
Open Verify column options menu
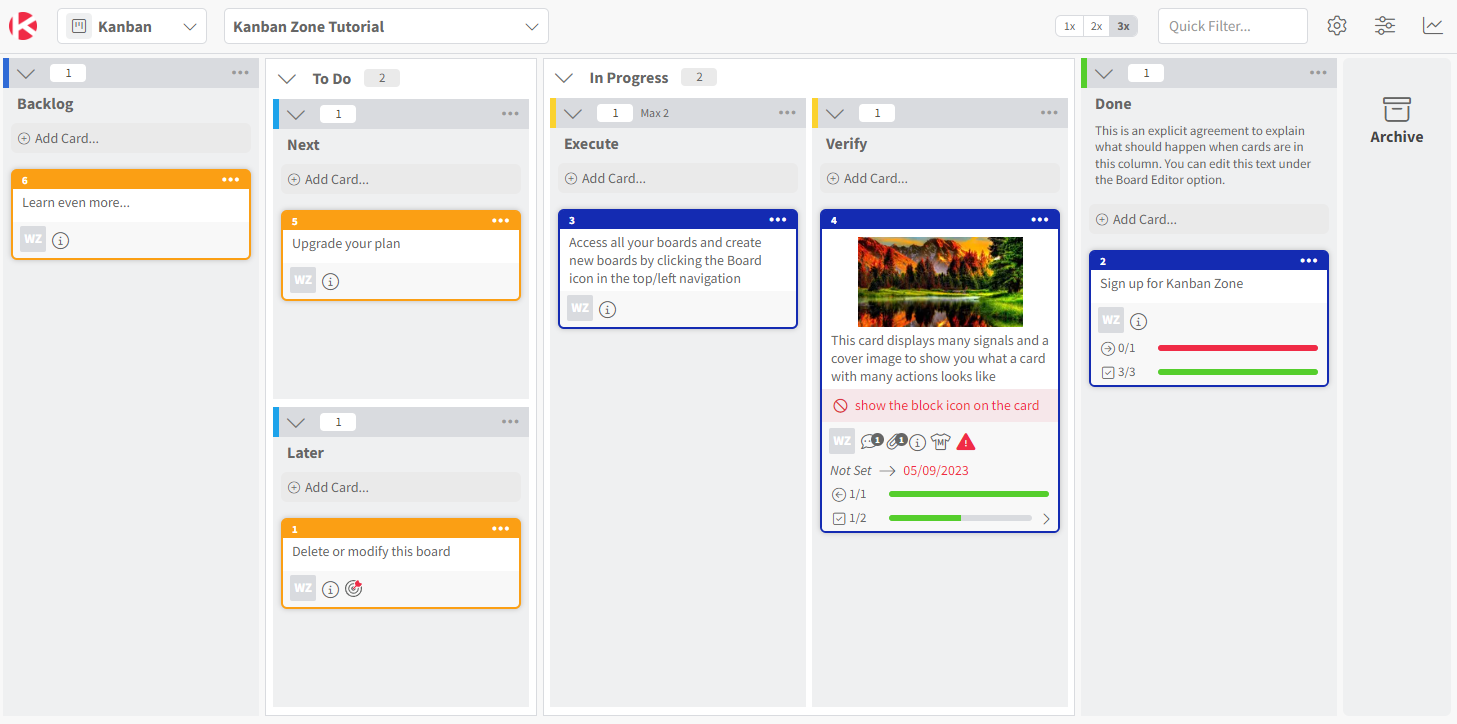(x=1049, y=113)
